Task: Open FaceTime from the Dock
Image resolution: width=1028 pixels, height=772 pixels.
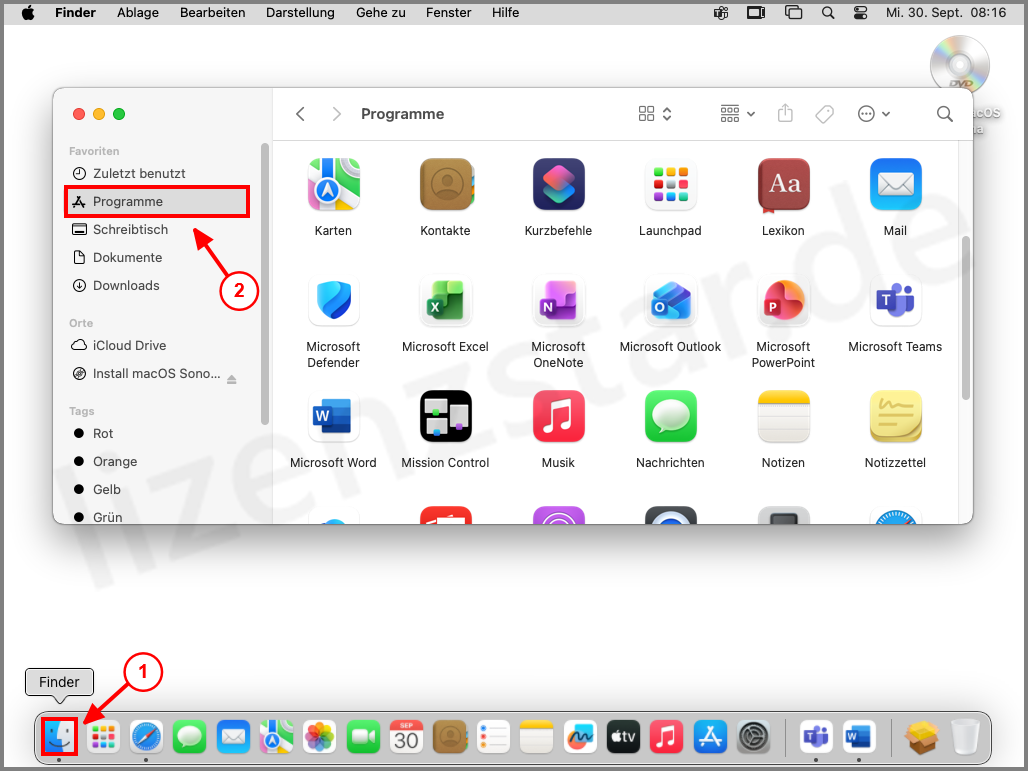Action: click(363, 737)
